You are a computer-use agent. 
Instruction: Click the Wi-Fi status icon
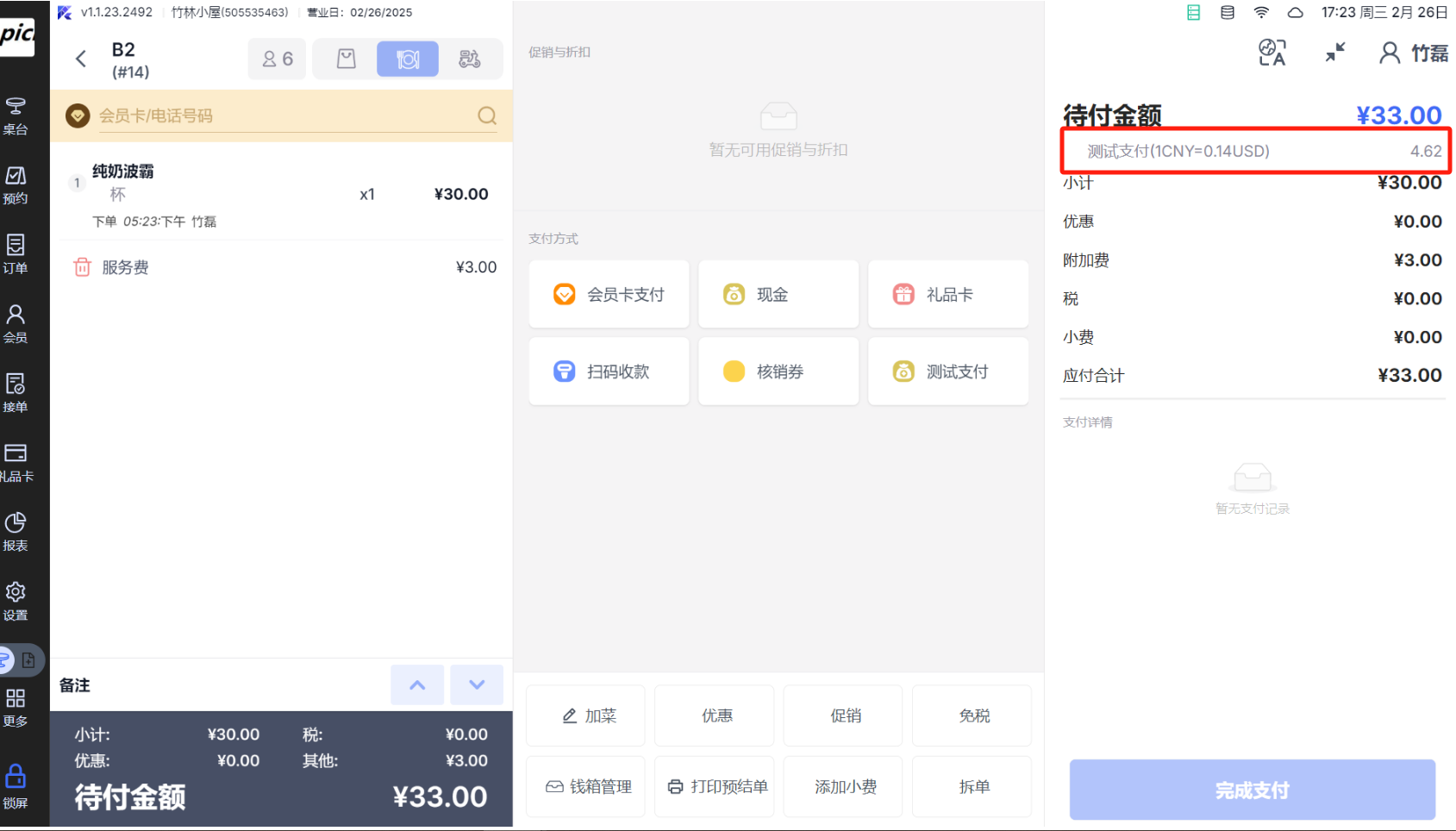(1261, 12)
